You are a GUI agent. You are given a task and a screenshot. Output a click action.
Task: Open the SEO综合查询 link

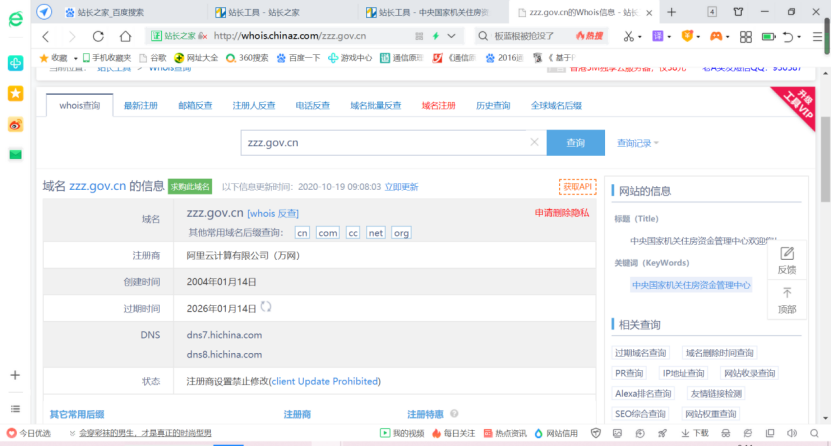[x=640, y=414]
